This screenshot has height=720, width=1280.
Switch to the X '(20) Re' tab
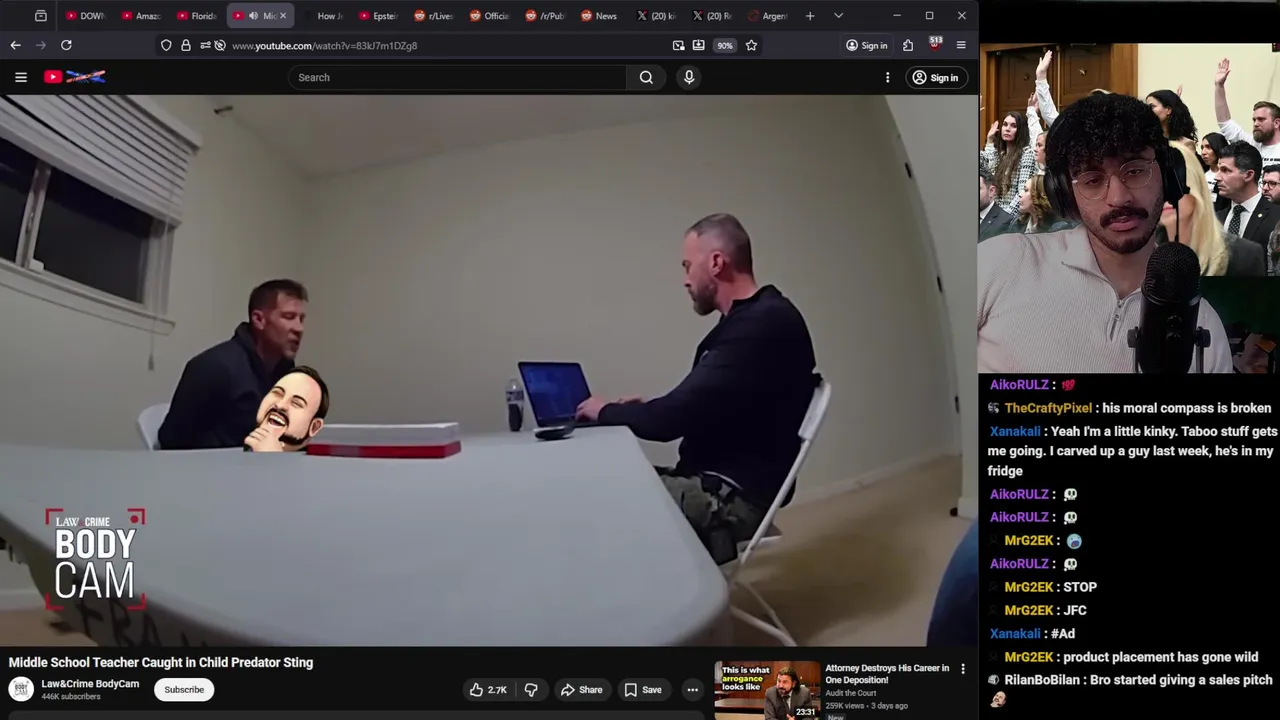714,16
